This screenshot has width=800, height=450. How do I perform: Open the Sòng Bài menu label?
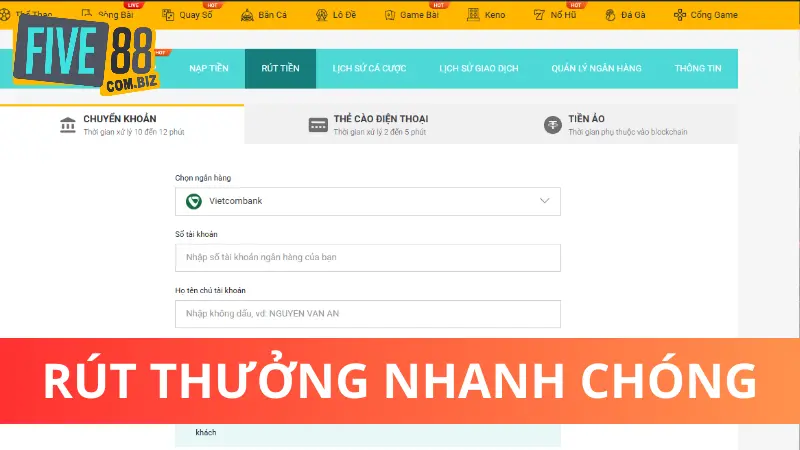pos(116,15)
